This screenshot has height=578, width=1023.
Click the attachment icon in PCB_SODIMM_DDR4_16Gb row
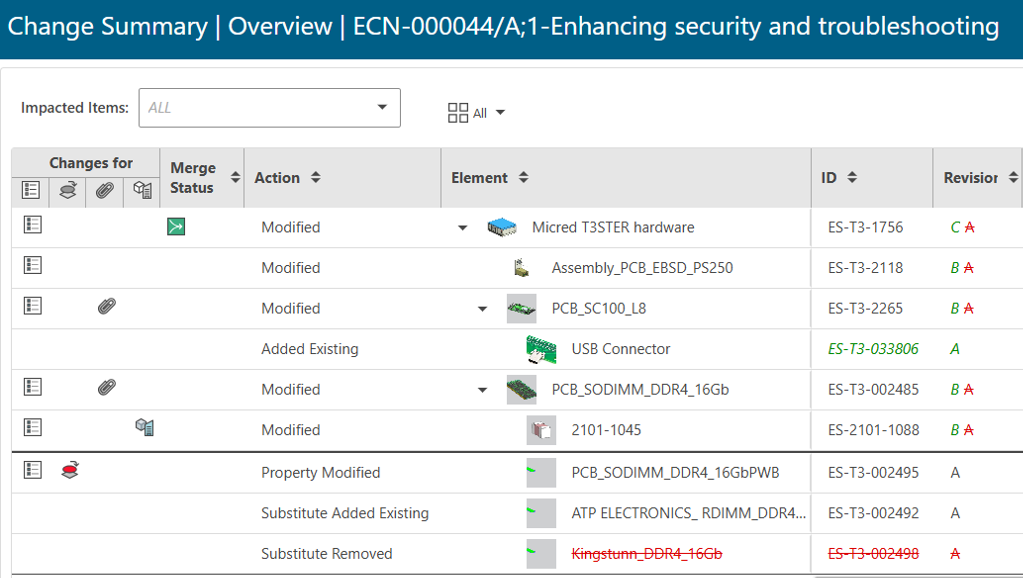click(107, 388)
